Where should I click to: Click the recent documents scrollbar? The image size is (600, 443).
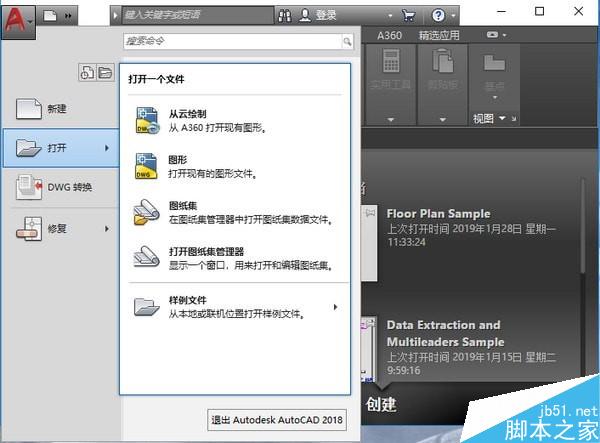[583, 226]
